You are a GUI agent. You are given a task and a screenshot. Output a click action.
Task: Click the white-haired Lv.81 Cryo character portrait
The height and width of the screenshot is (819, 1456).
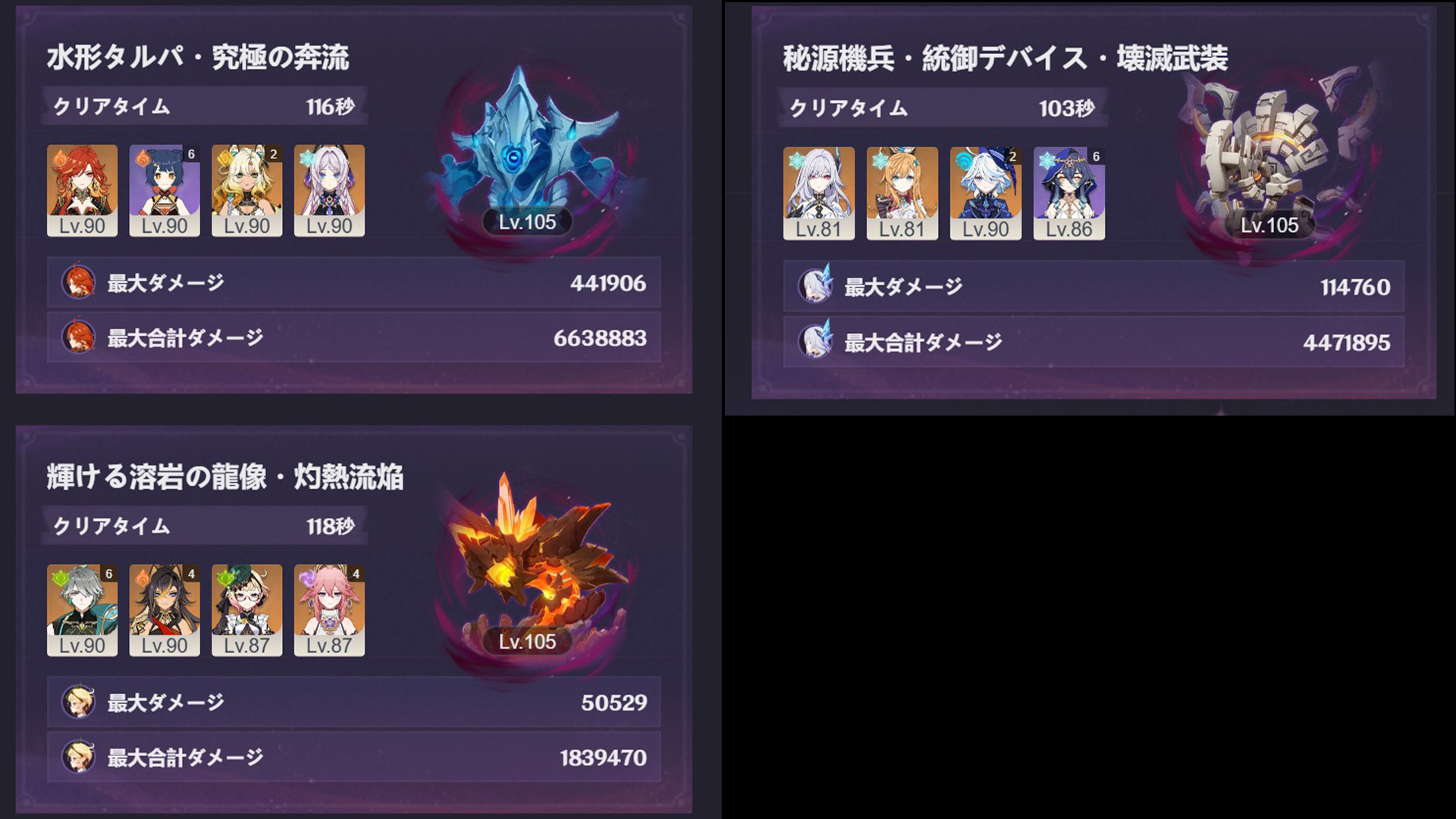coord(819,193)
